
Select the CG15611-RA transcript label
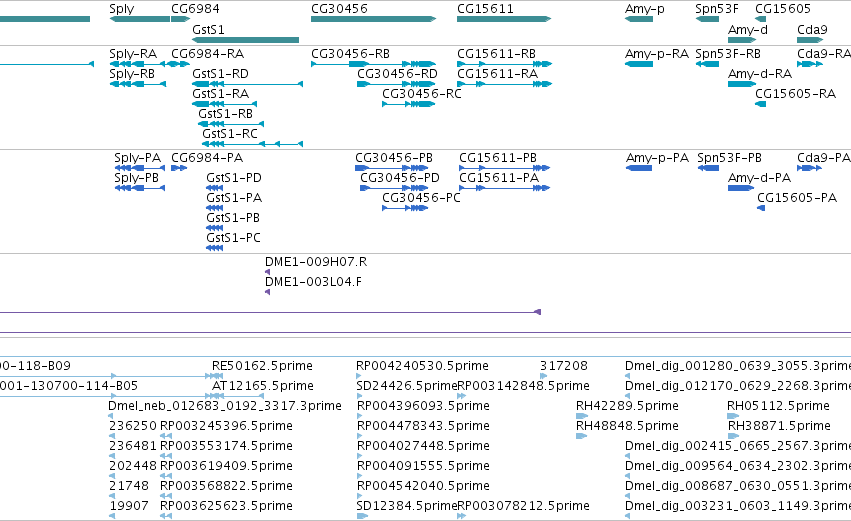[498, 74]
